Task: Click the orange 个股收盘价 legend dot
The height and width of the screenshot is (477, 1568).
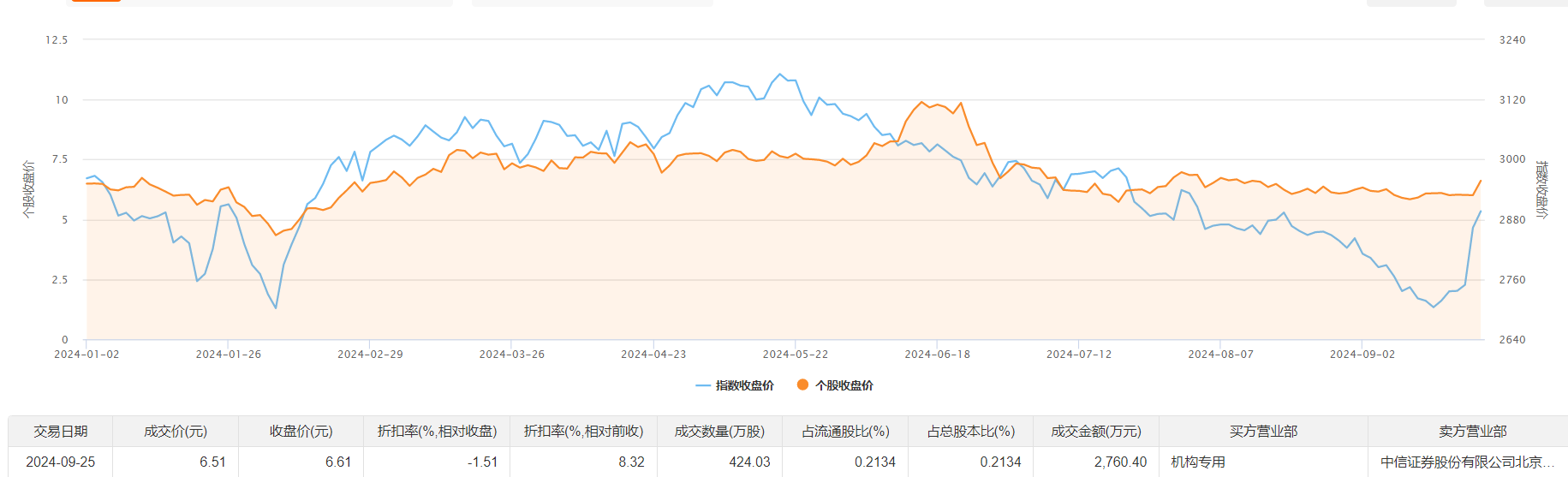Action: [x=802, y=385]
